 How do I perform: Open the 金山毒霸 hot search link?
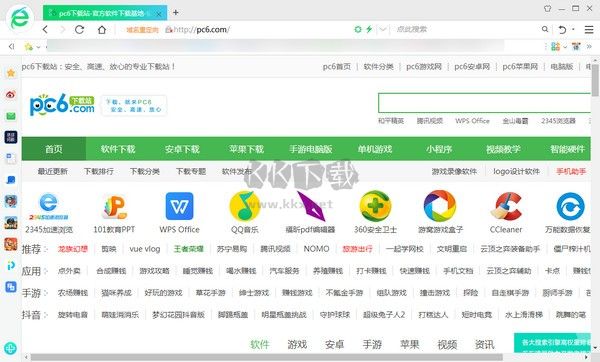515,121
